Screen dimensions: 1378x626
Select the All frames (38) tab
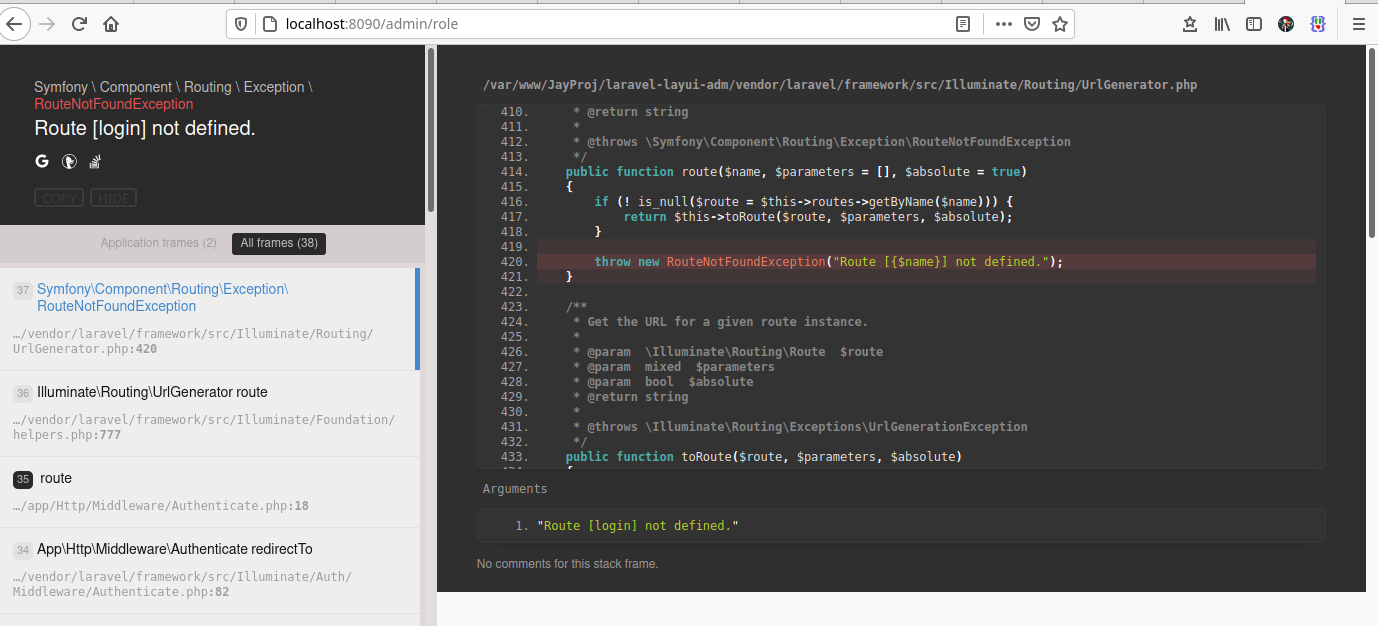click(278, 242)
